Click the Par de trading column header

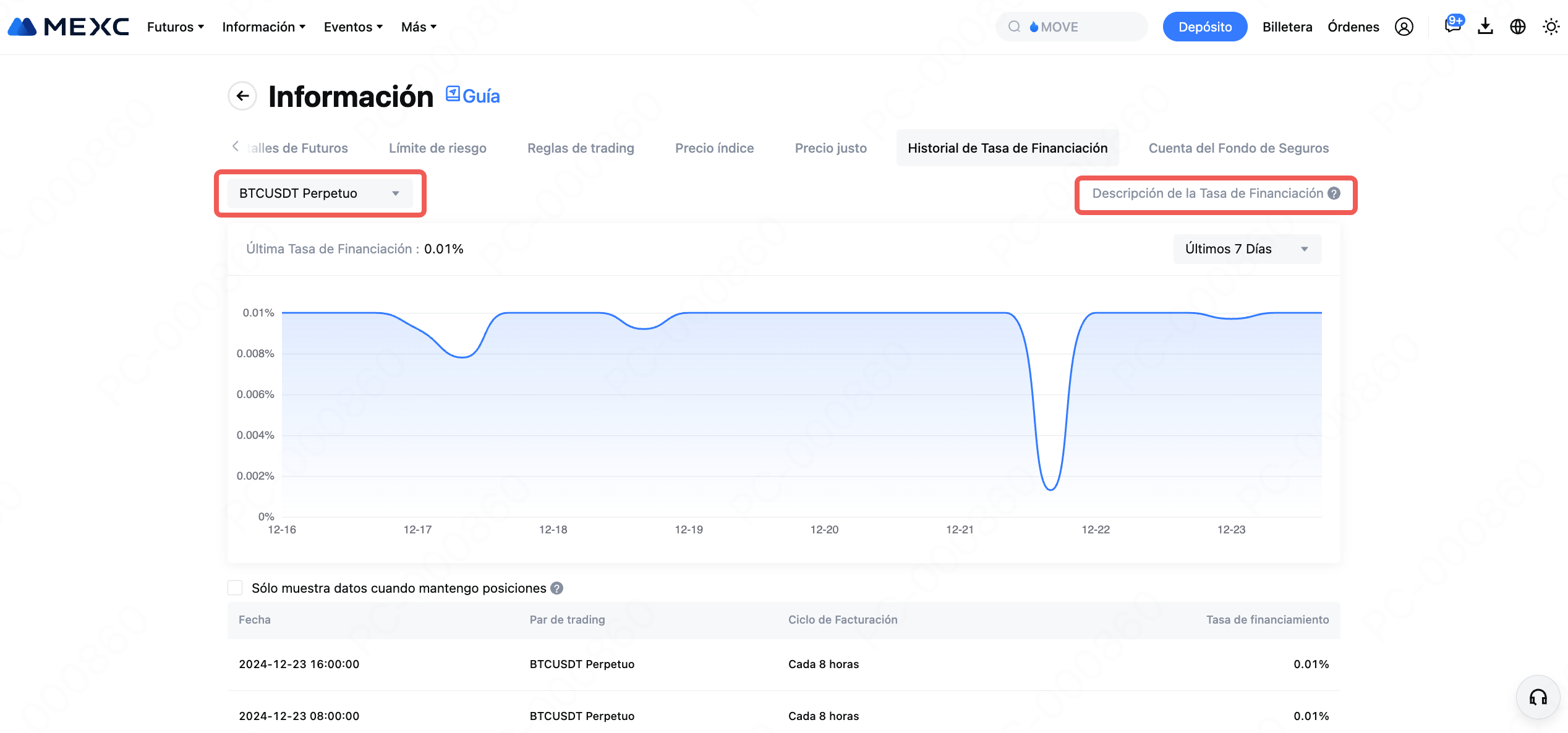click(x=567, y=620)
